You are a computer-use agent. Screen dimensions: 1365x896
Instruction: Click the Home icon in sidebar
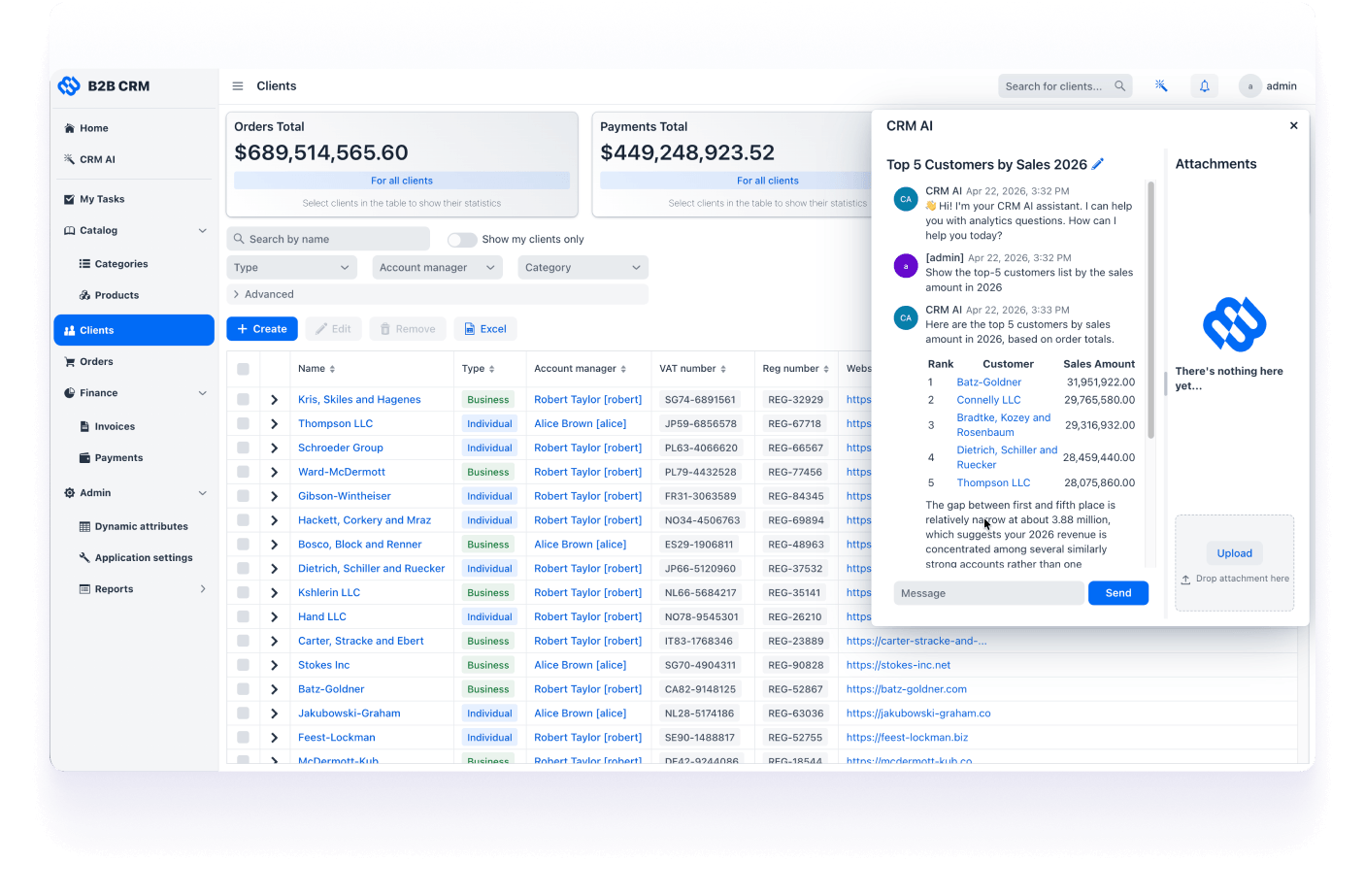coord(69,128)
